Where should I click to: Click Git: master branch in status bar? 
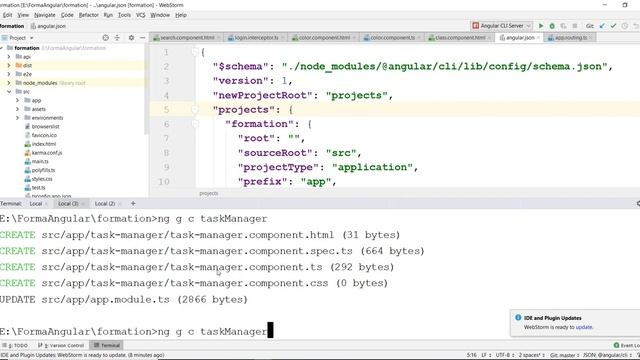point(565,355)
